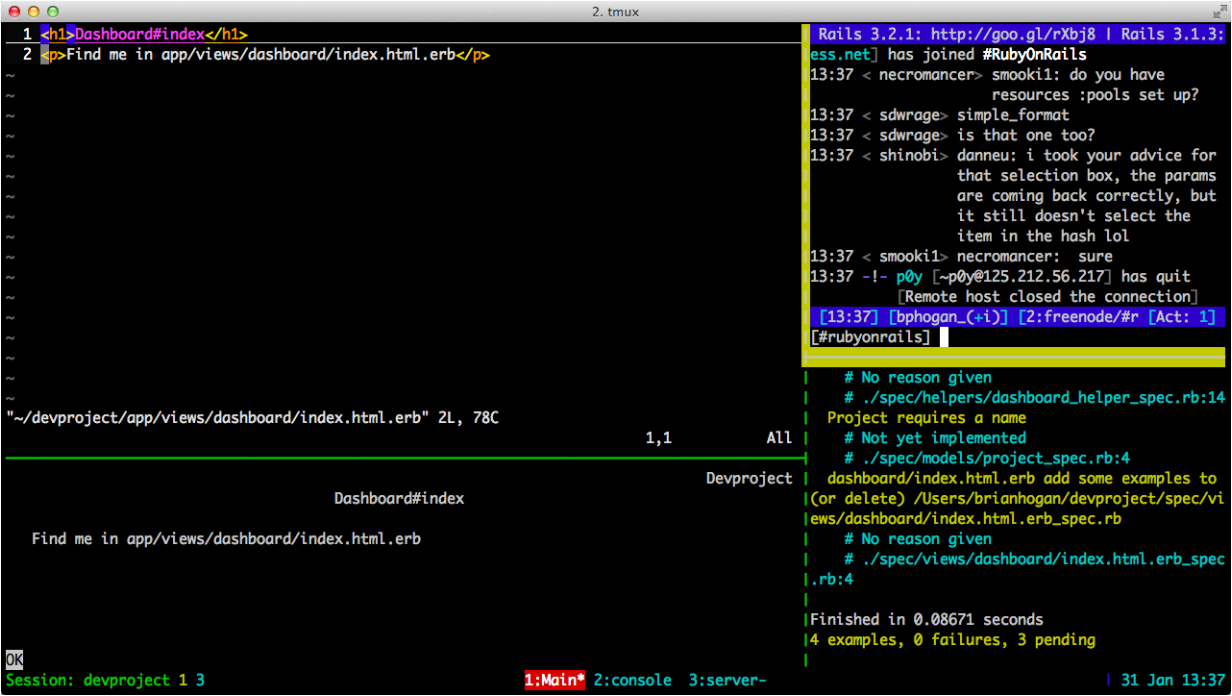Click the closing </h1> tag in vim

[x=226, y=35]
